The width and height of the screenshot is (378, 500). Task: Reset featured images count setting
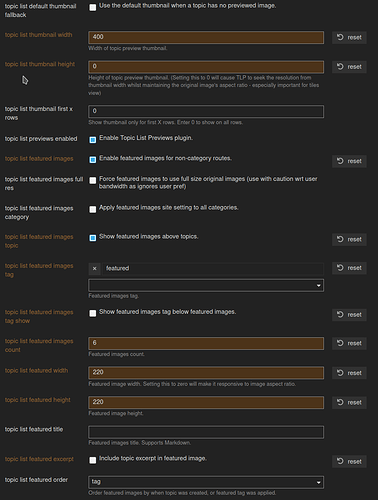click(349, 343)
